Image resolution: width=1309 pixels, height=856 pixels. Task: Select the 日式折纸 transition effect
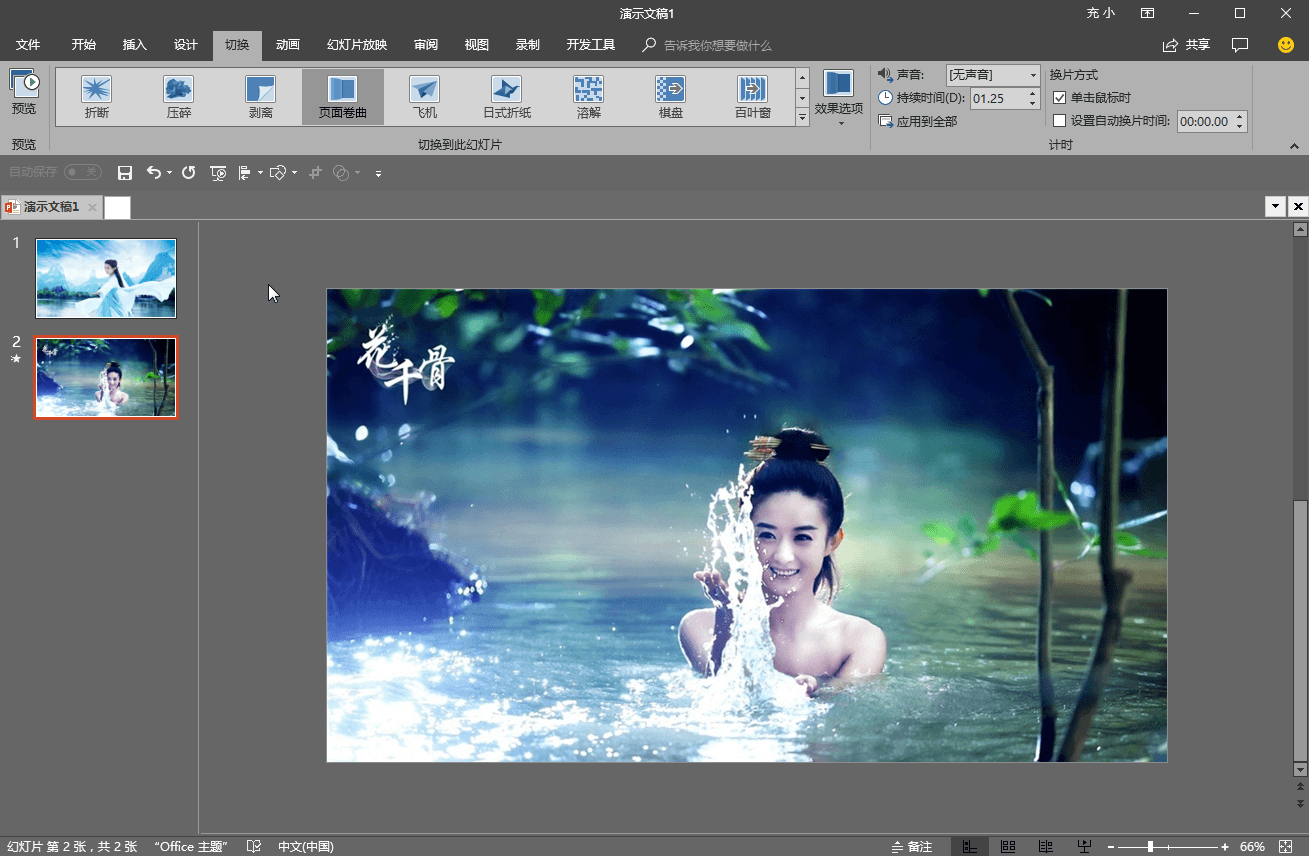point(507,97)
